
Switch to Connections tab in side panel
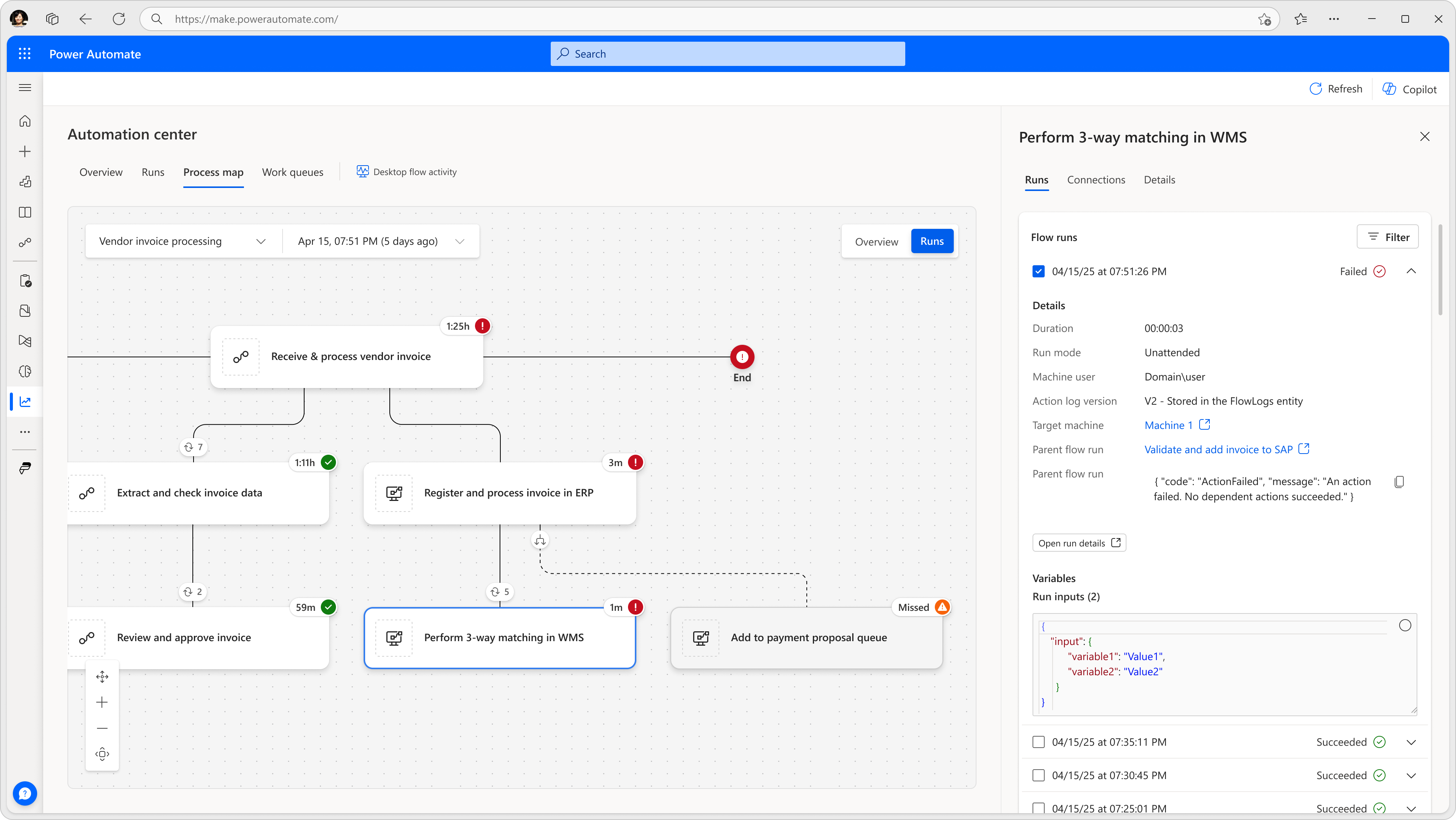1096,180
